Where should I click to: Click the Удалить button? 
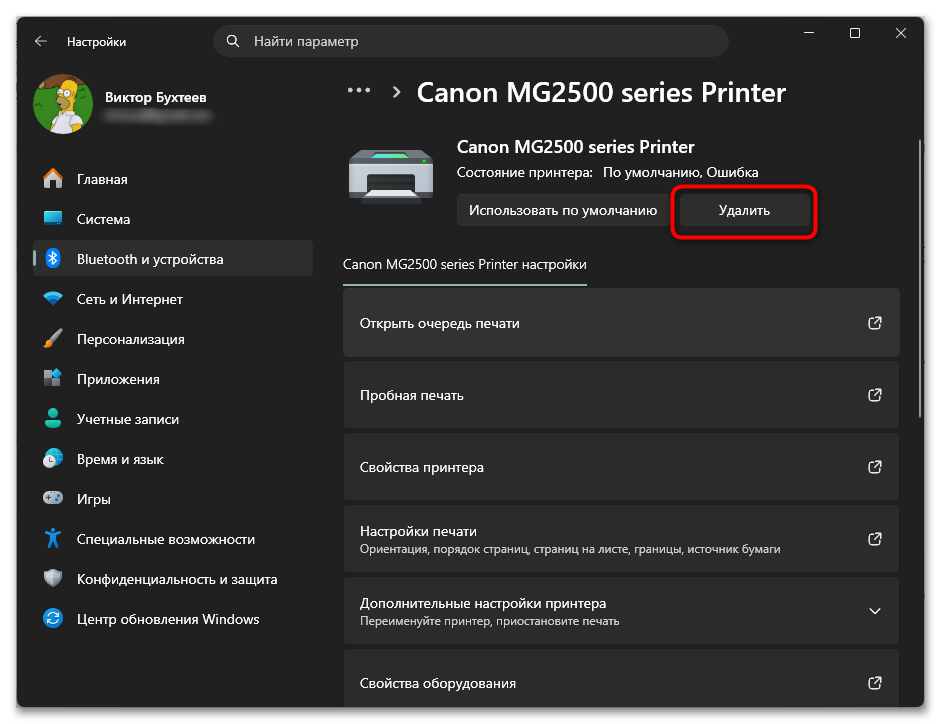click(x=744, y=210)
